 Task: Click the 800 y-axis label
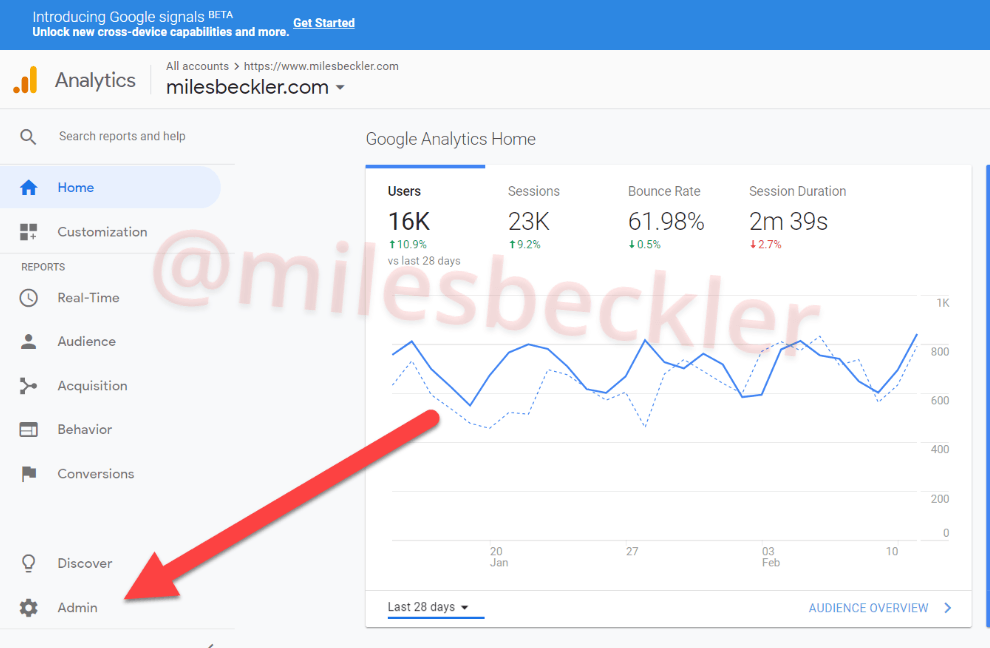pos(939,352)
